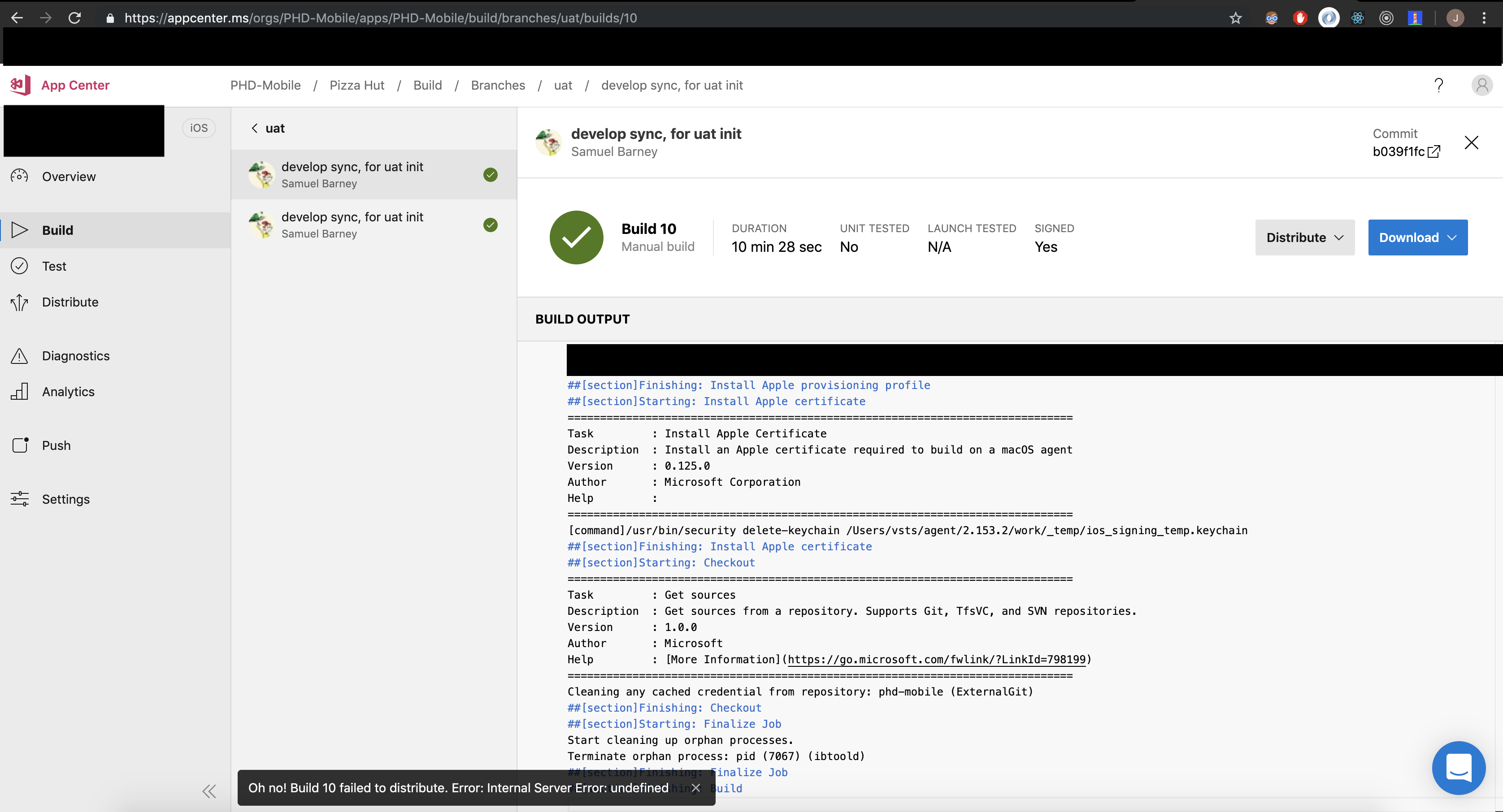Viewport: 1503px width, 812px height.
Task: Select the second develop sync build in the list
Action: (374, 225)
